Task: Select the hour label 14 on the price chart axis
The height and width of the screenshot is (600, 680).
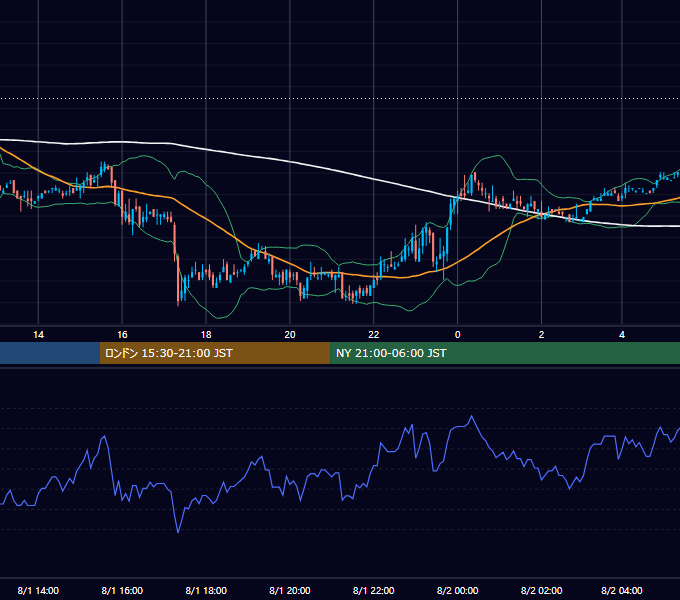Action: pyautogui.click(x=38, y=335)
